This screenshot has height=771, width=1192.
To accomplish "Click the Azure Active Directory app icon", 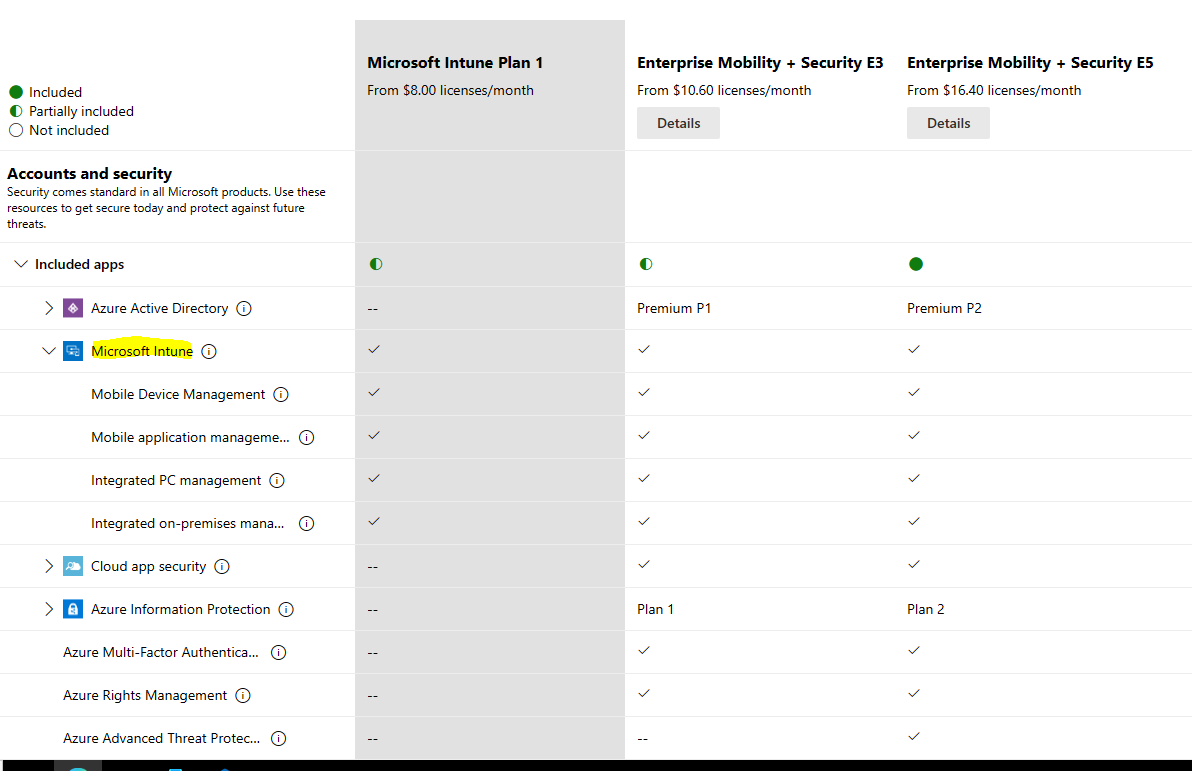I will [x=72, y=308].
